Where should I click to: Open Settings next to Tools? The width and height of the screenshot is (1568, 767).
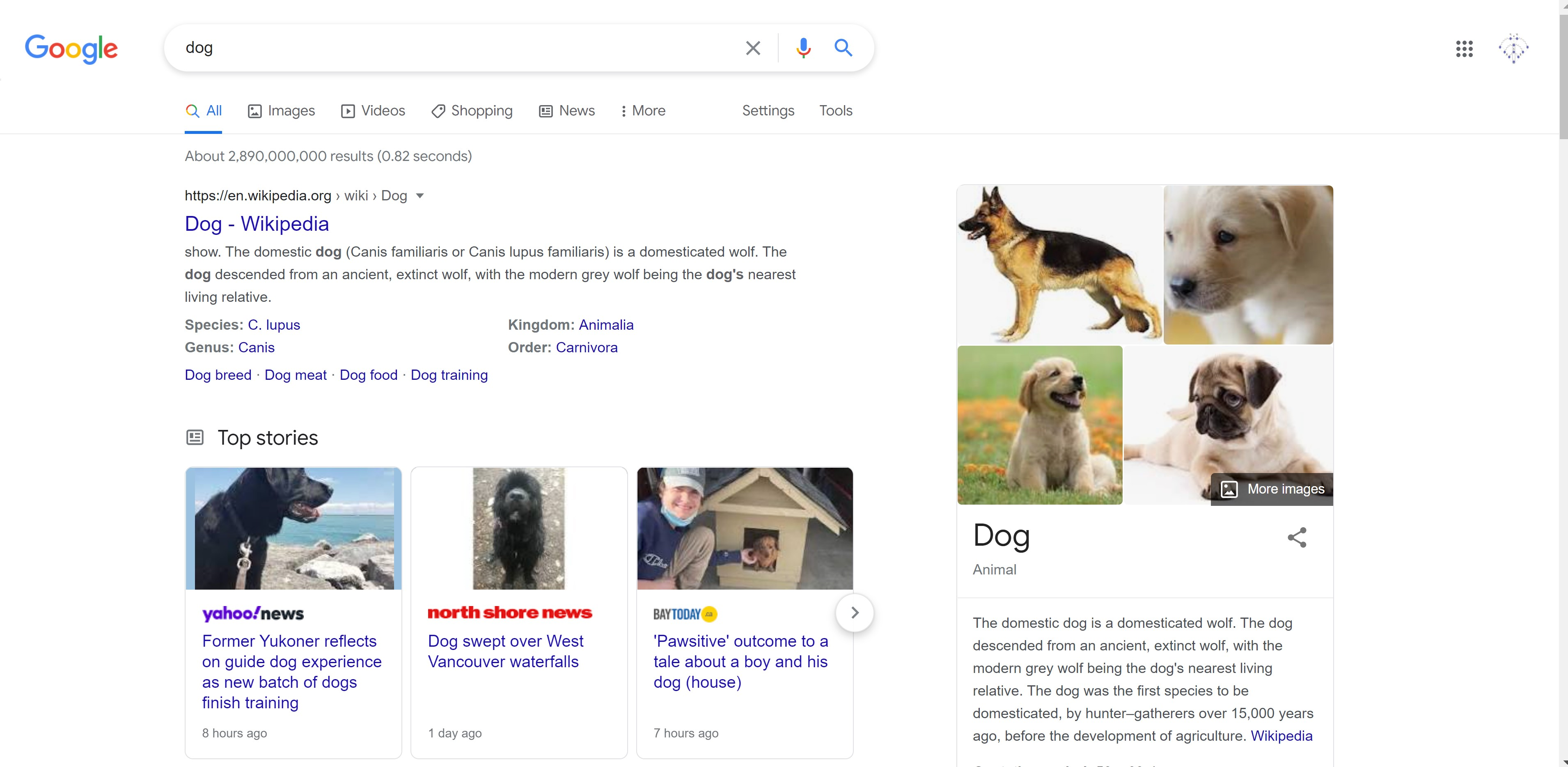[768, 111]
